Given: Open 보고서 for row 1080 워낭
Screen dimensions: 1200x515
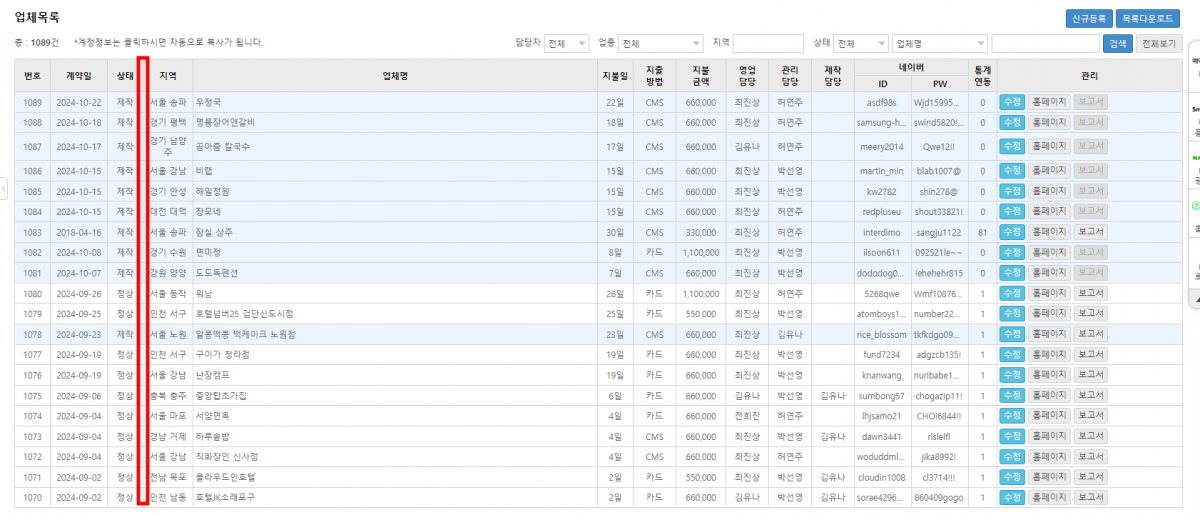Looking at the screenshot, I should click(1091, 295).
